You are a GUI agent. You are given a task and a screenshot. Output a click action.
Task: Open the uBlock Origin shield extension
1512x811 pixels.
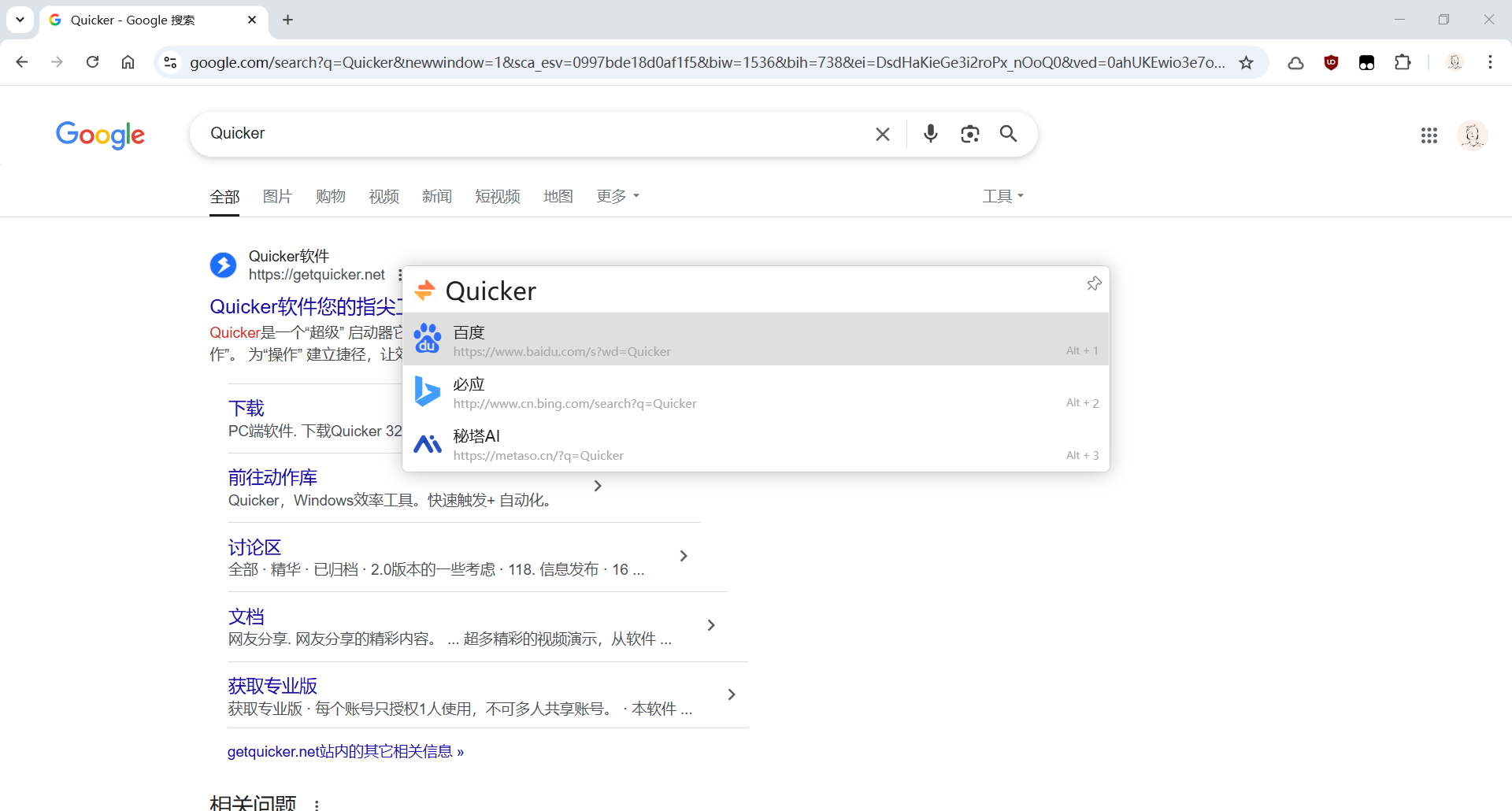[1331, 62]
